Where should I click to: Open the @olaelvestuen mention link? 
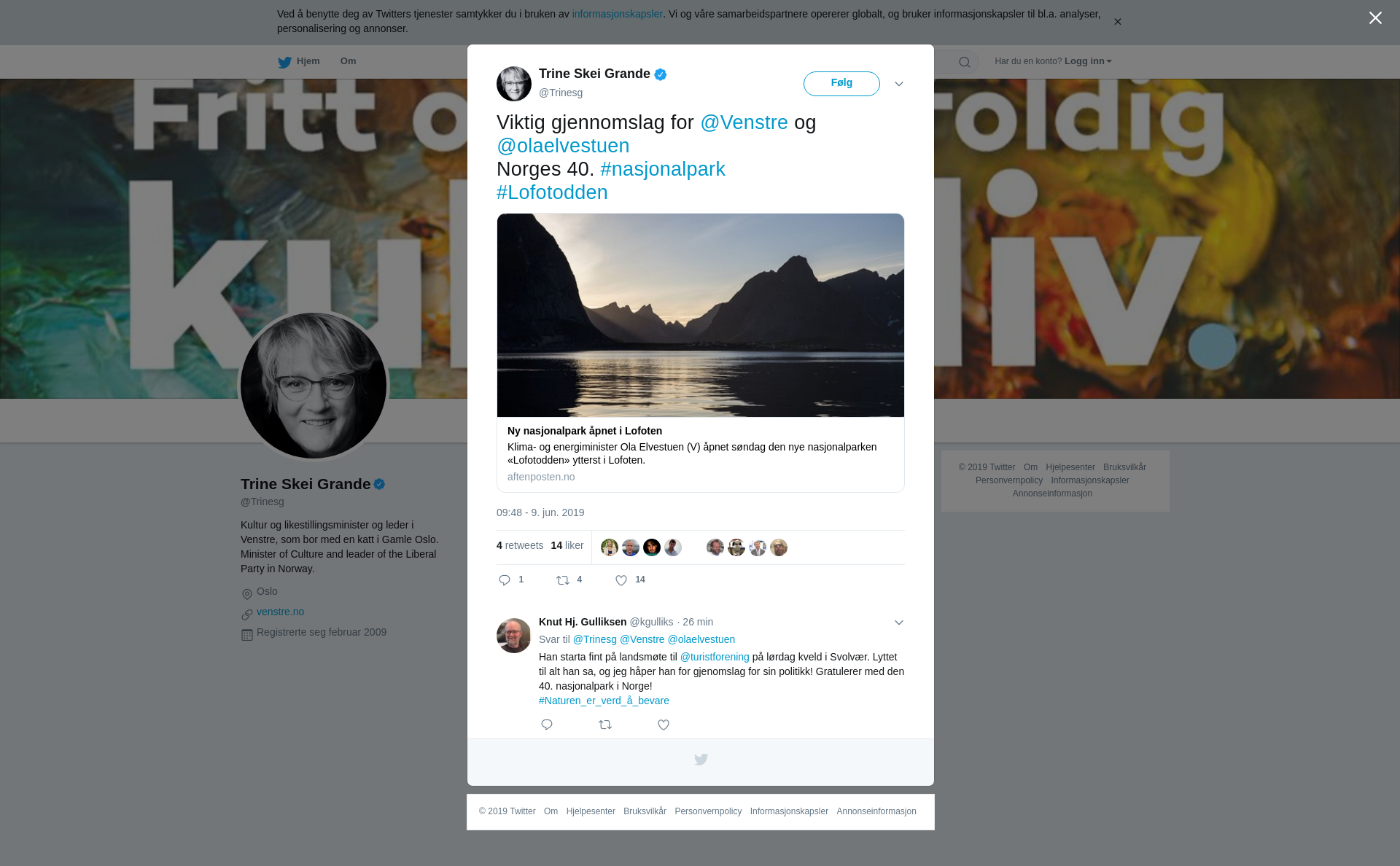tap(563, 146)
